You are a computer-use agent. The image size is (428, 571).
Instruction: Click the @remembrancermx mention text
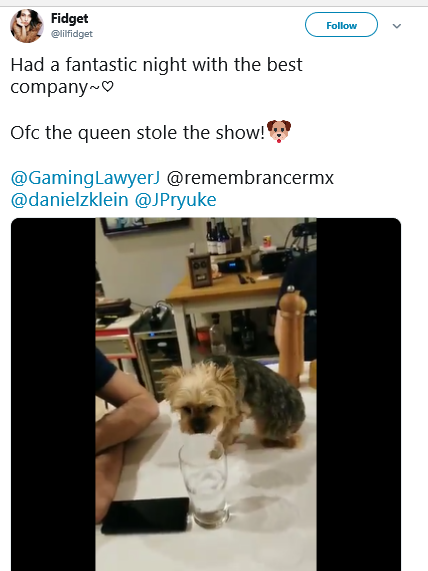click(x=250, y=178)
